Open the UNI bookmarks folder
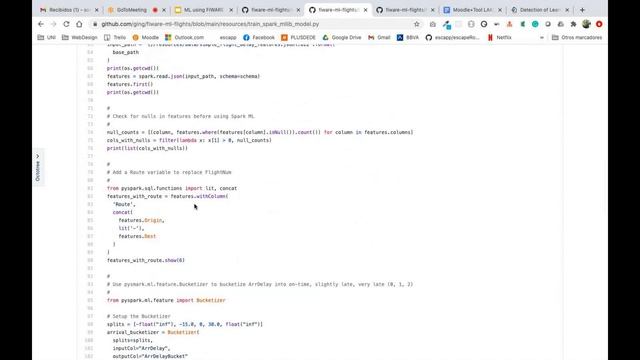 coord(47,37)
